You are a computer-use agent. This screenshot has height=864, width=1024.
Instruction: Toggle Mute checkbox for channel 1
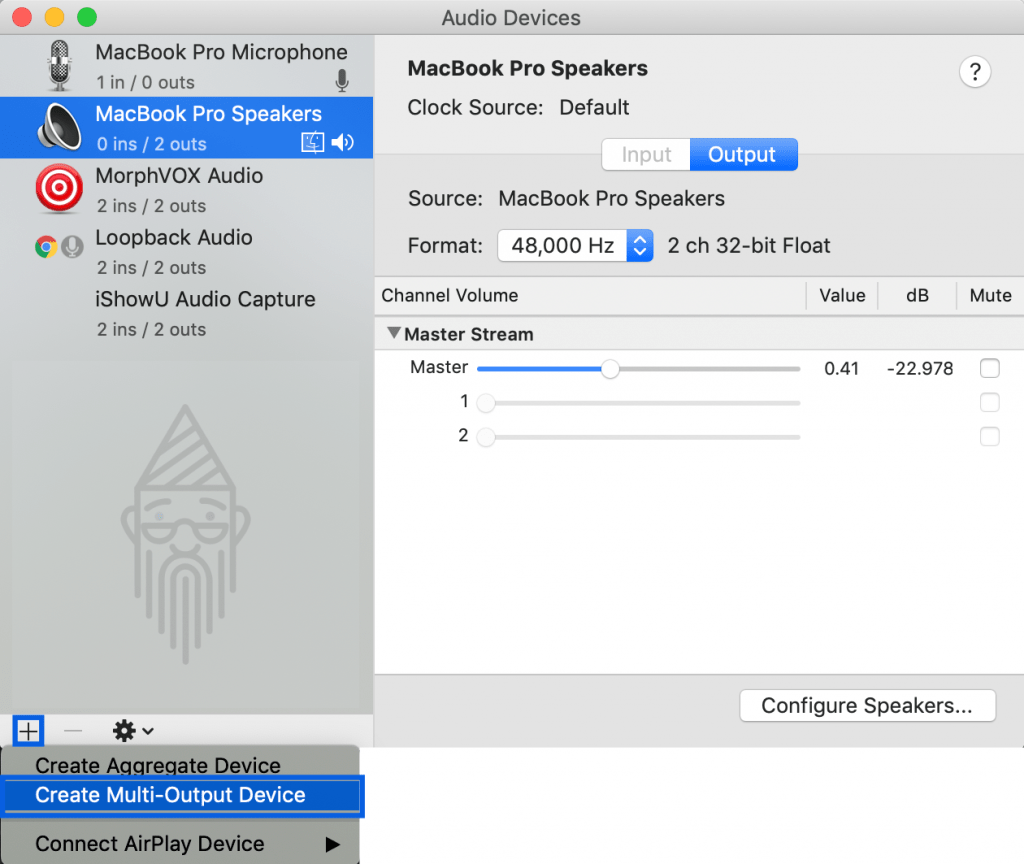[x=989, y=402]
